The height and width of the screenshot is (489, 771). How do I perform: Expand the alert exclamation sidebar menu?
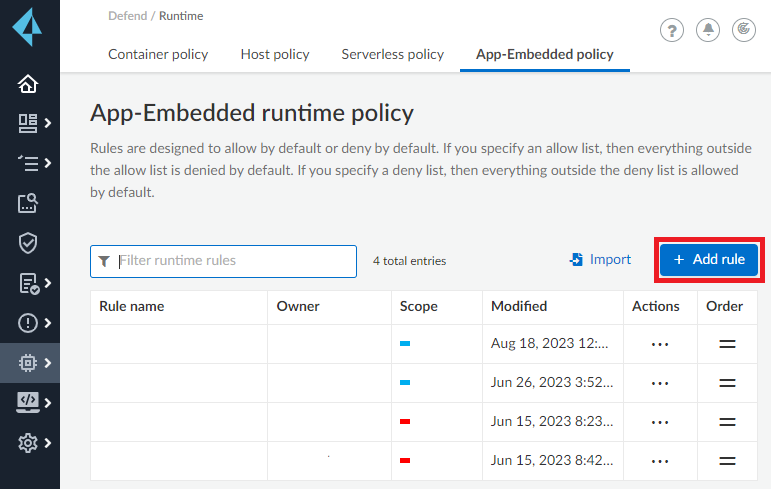click(x=34, y=322)
